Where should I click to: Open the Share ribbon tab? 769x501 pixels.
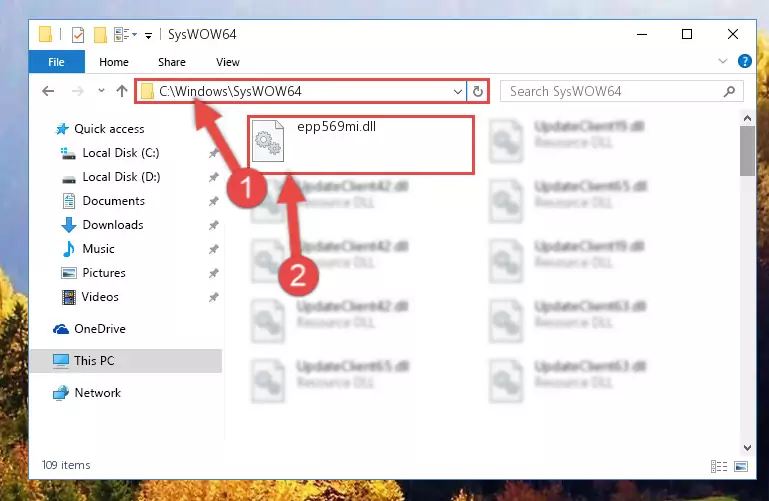pyautogui.click(x=172, y=62)
